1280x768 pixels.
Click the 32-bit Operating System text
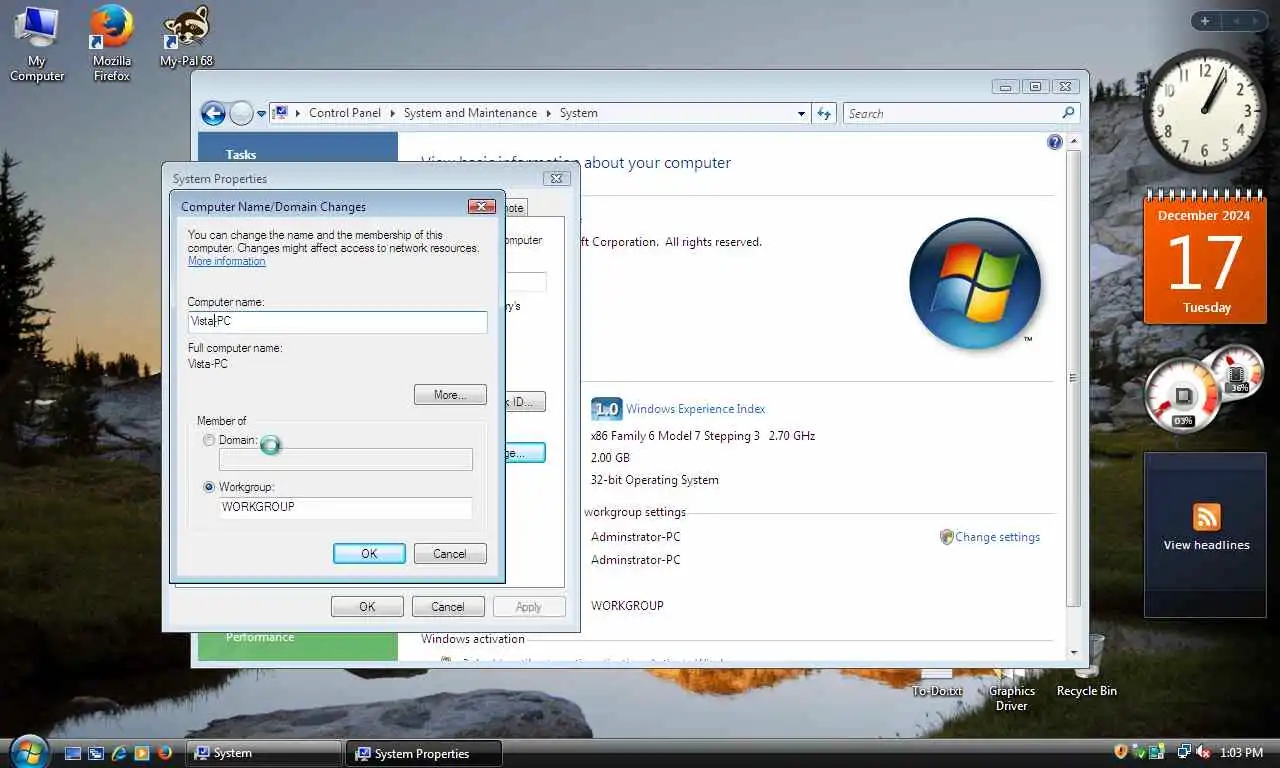point(655,480)
